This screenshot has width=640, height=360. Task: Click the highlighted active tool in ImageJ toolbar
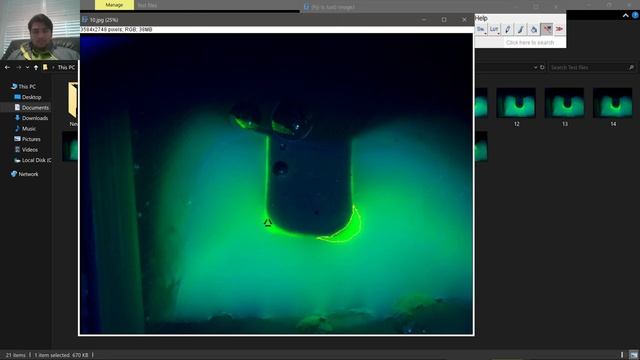coord(547,29)
